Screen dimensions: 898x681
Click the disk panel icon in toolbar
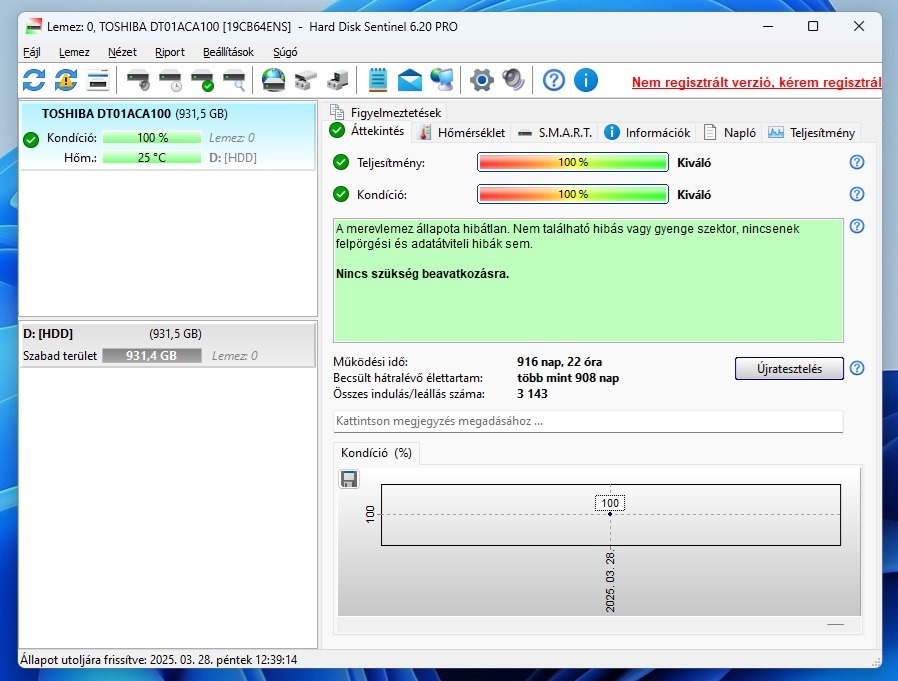tap(98, 80)
